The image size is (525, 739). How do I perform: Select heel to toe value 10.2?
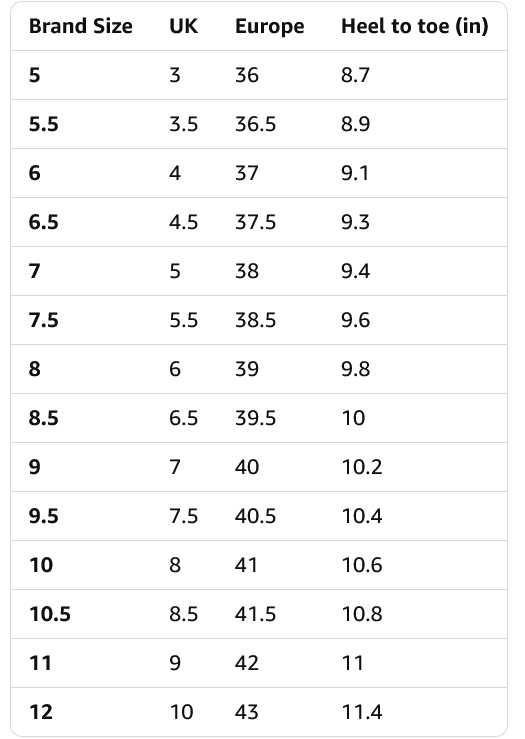tap(361, 468)
